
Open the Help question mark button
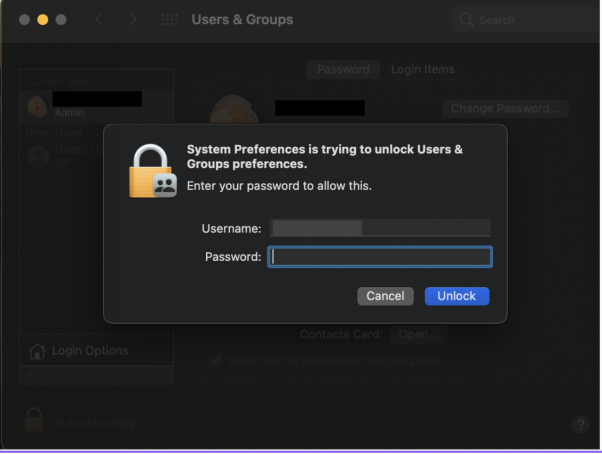tap(580, 424)
